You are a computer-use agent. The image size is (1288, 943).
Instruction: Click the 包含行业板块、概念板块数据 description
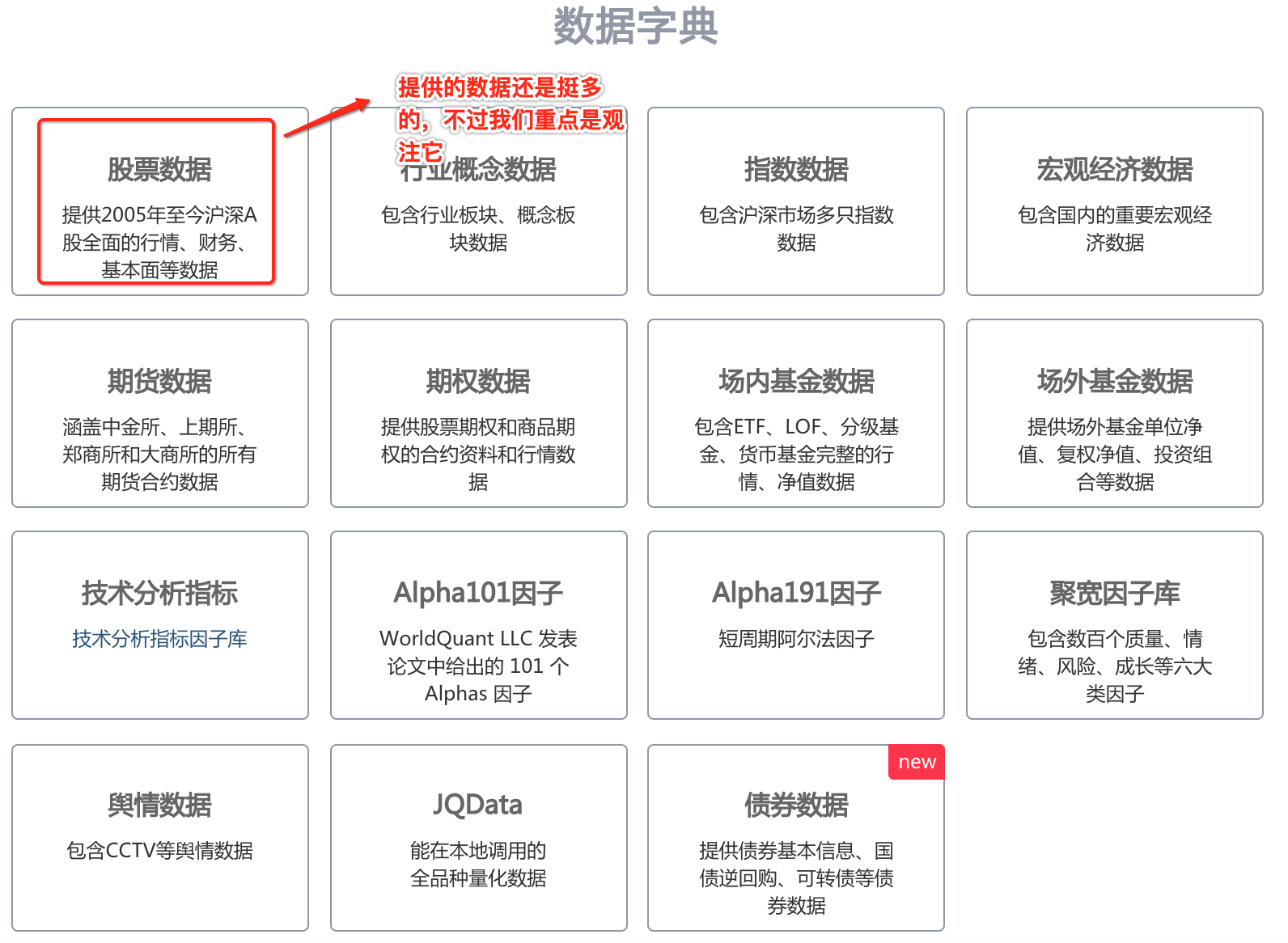(x=479, y=229)
